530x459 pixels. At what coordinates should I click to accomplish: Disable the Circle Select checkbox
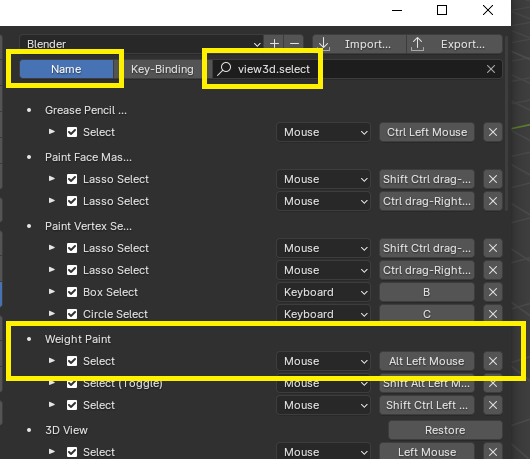(72, 314)
